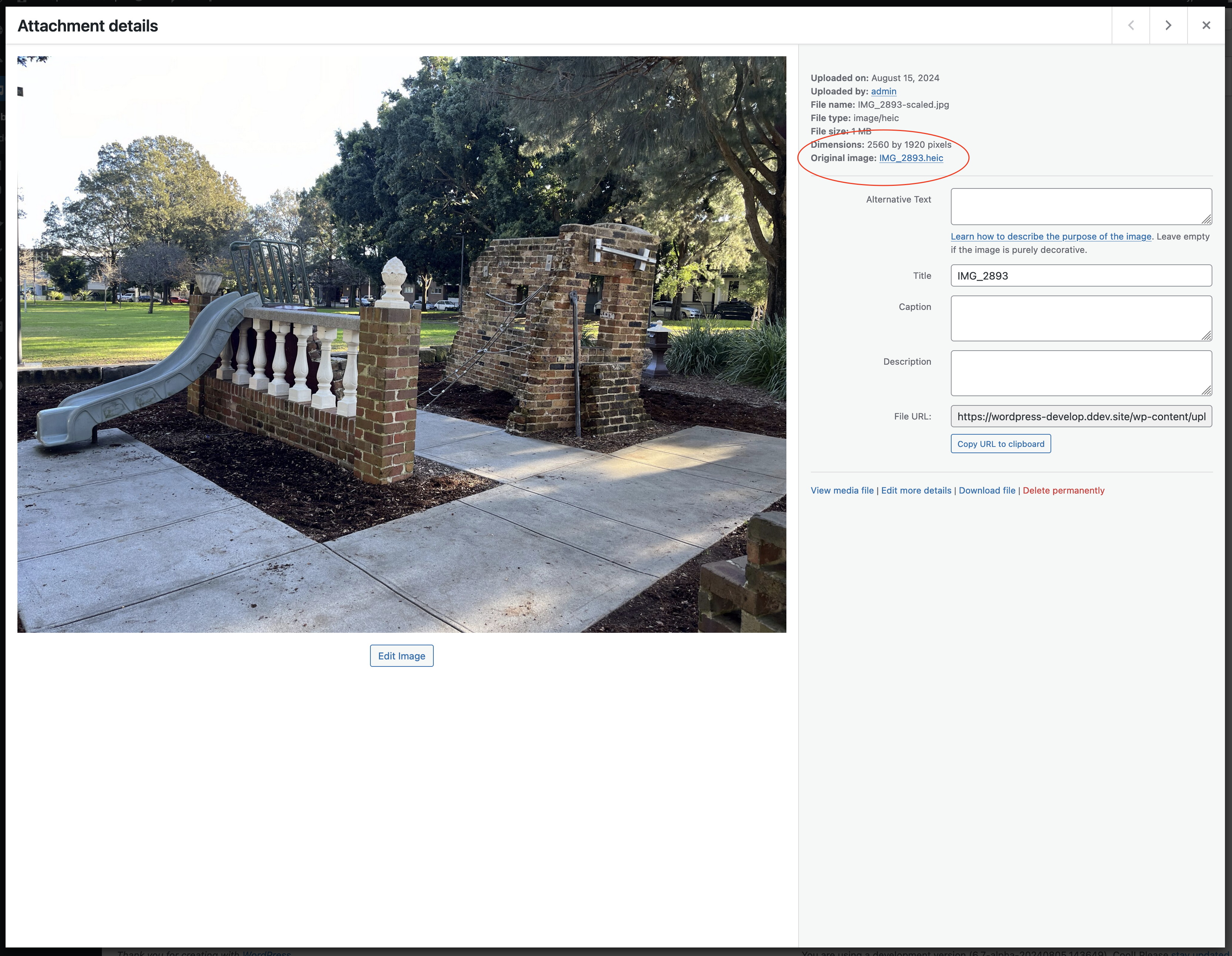Screen dimensions: 1232x956
Task: Click inside the Caption text area
Action: [1080, 318]
